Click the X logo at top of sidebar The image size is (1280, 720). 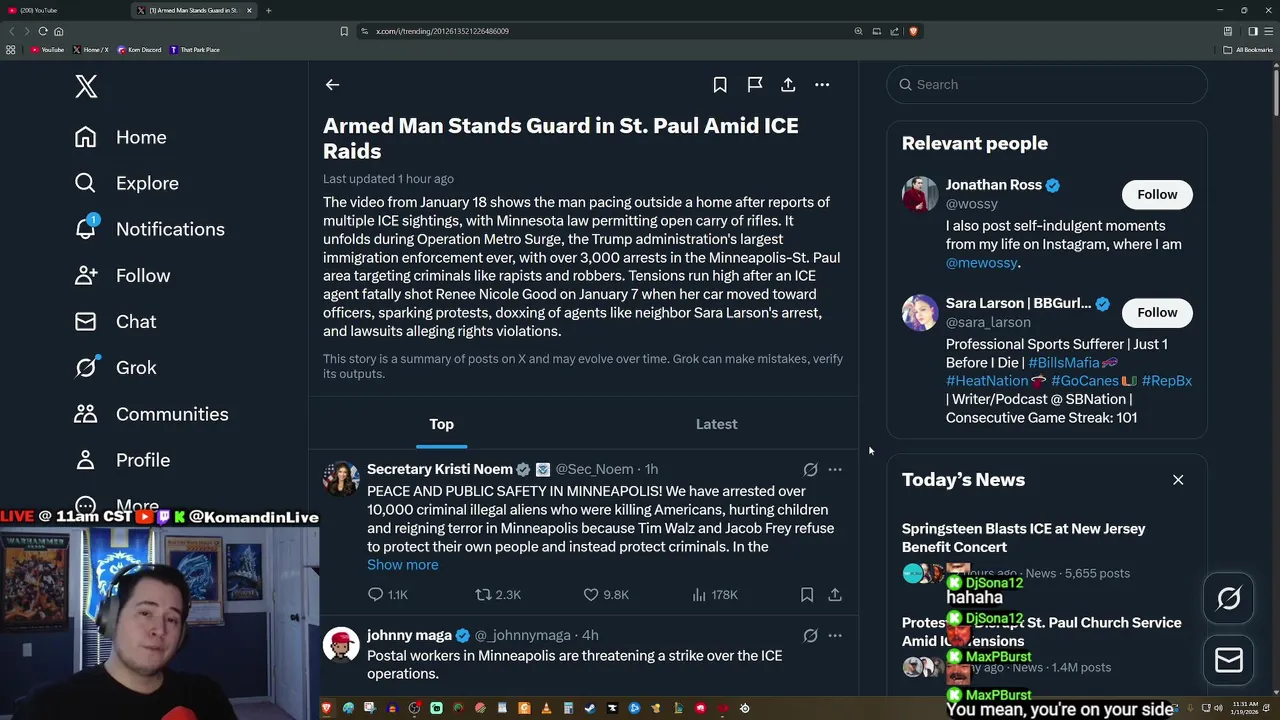(86, 86)
